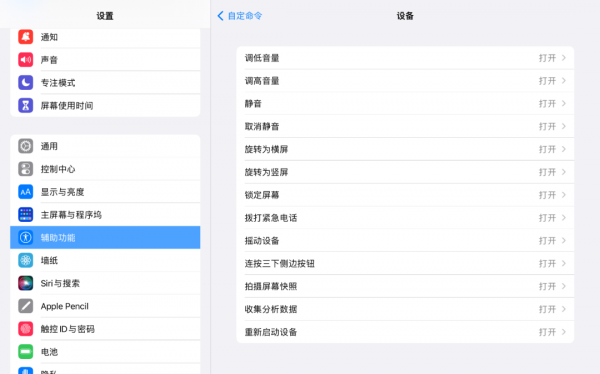Click 打开 value on 静音 row
Image resolution: width=600 pixels, height=374 pixels.
point(547,104)
